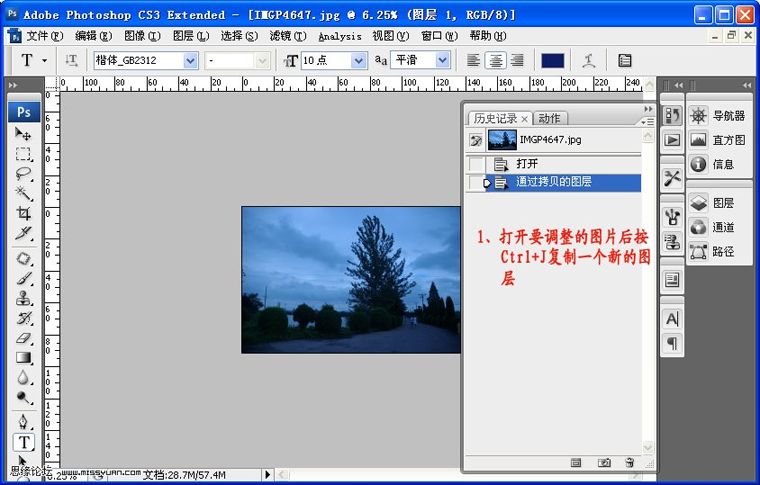This screenshot has height=485, width=760.
Task: Create new snapshot with camera icon
Action: click(603, 462)
